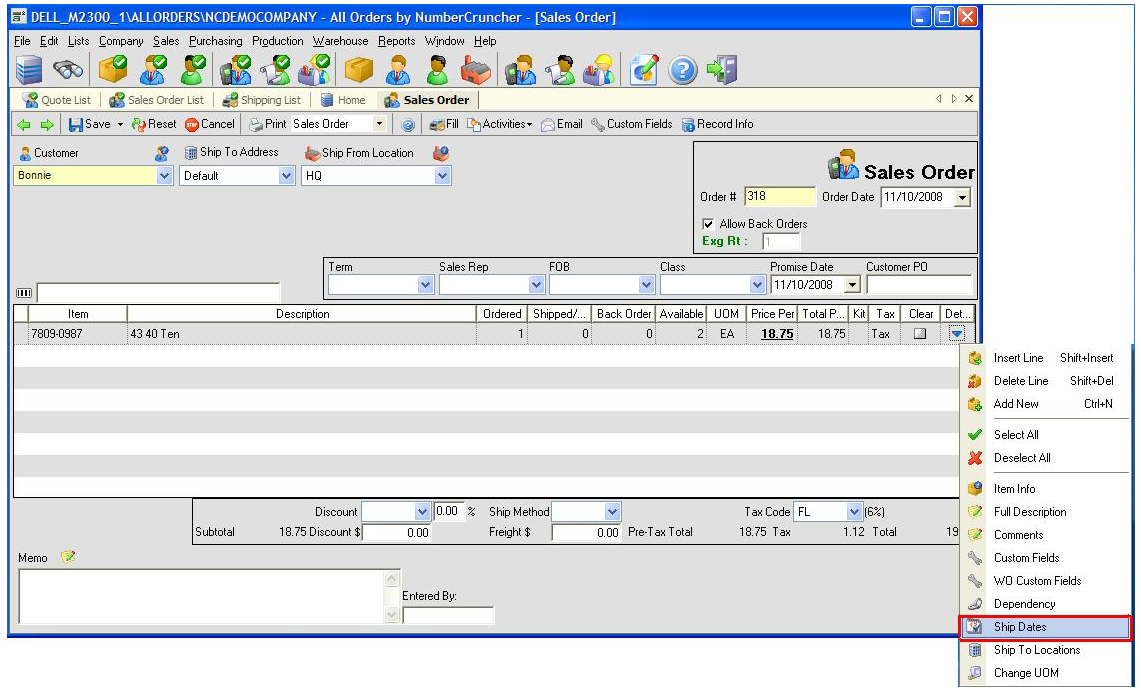Open the Order Date picker dropdown
Viewport: 1141px width, 691px height.
(962, 197)
